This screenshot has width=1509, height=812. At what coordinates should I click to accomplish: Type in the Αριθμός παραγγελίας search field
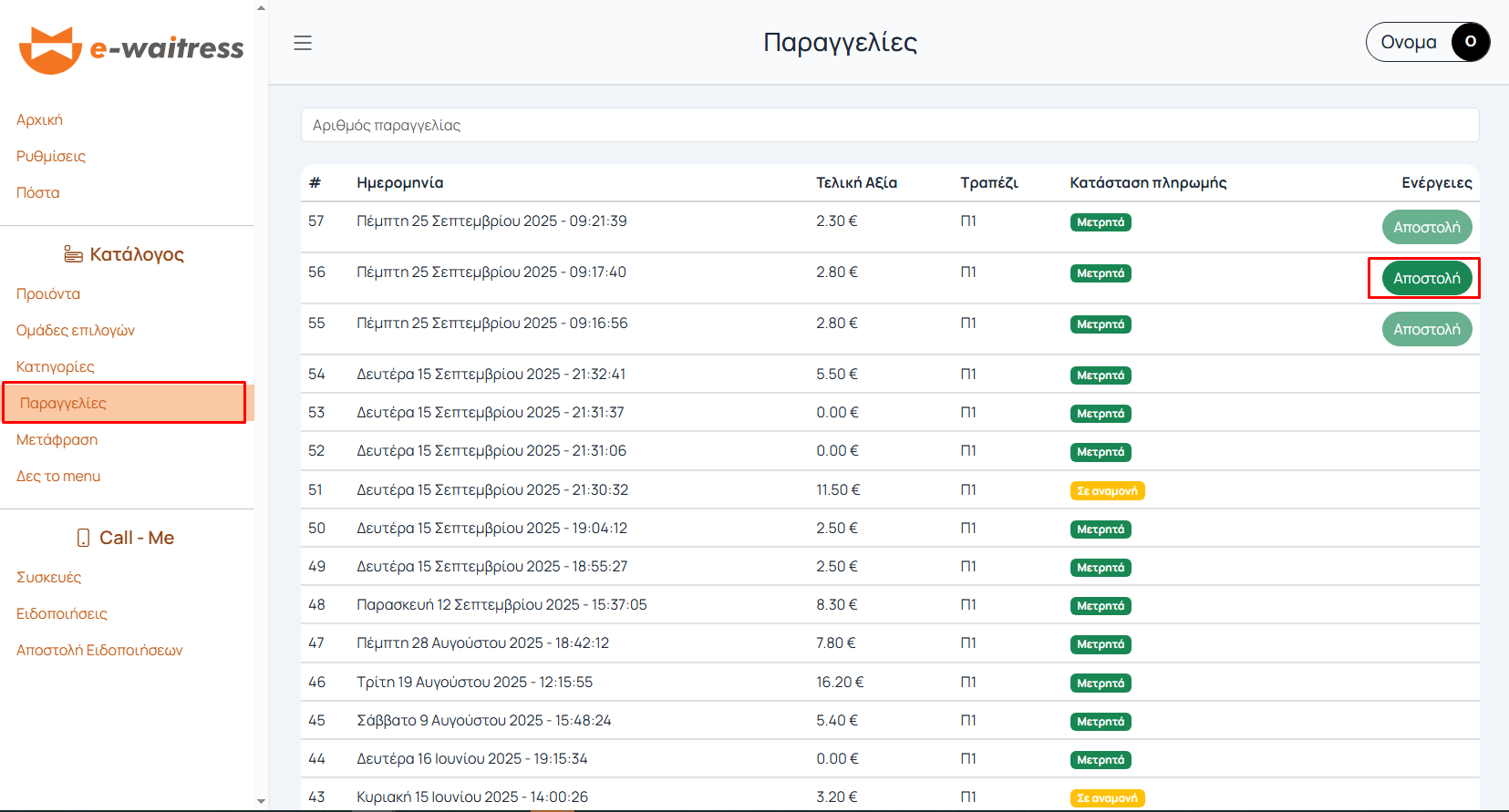point(889,126)
